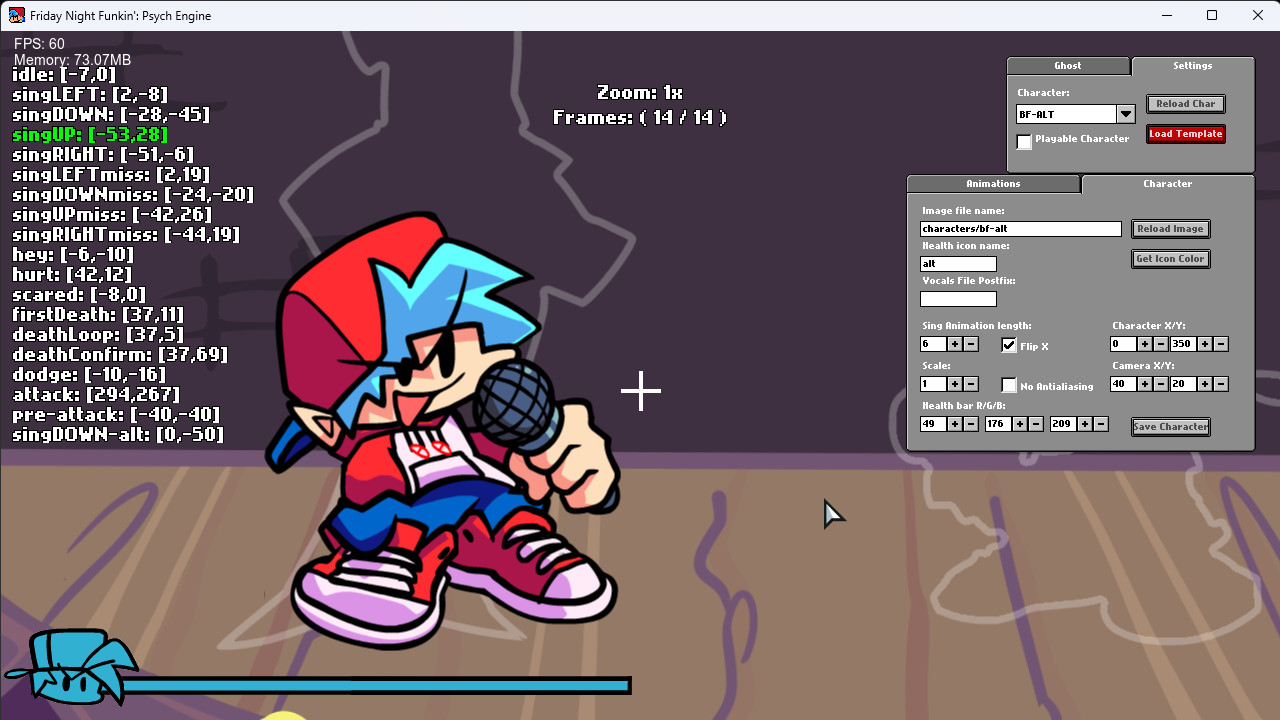Click the Psych Engine title bar icon
Screen dimensions: 1280x720
click(x=16, y=15)
